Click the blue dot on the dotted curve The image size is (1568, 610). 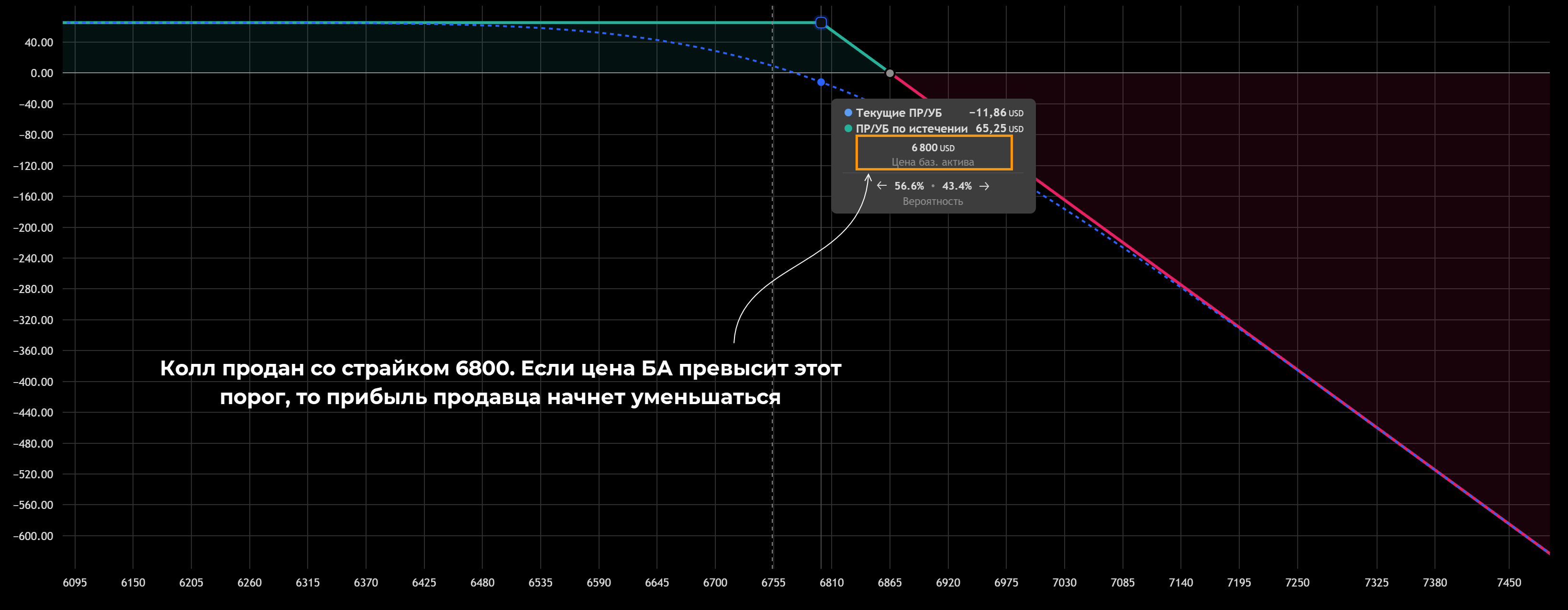point(821,82)
